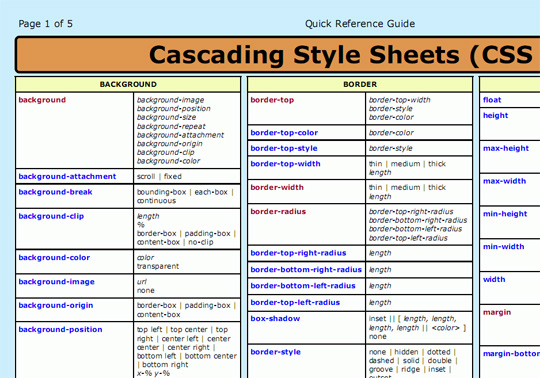Viewport: 540px width, 378px height.
Task: Click the background-break property name
Action: pos(55,192)
